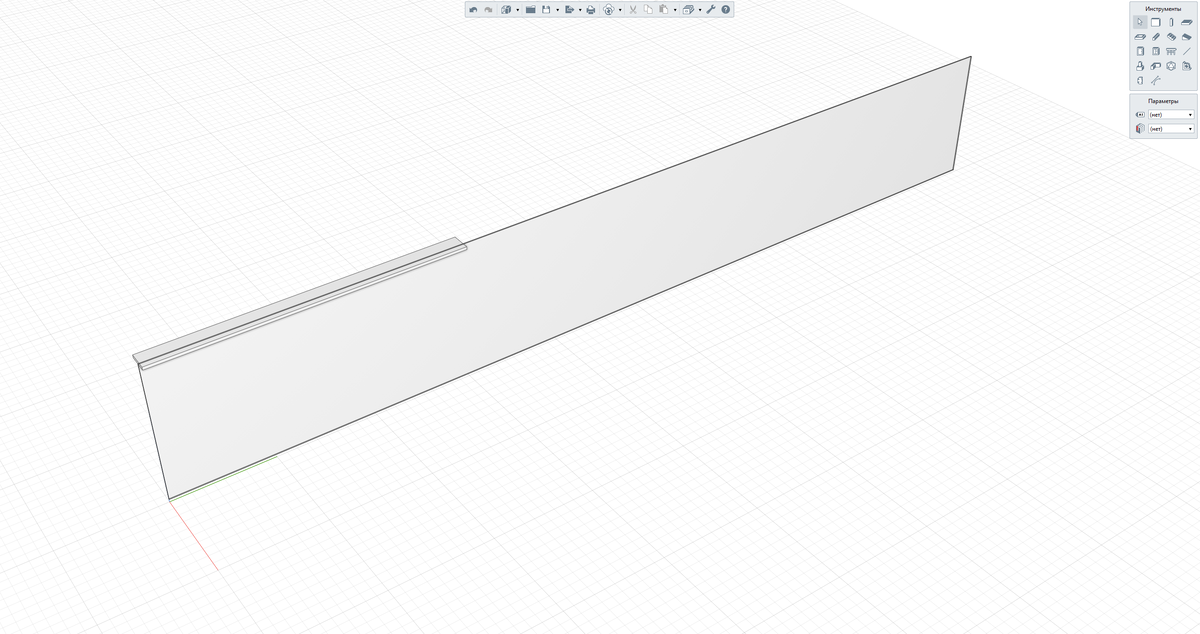Click the 3D view box icon
1200x634 pixels.
click(x=688, y=10)
